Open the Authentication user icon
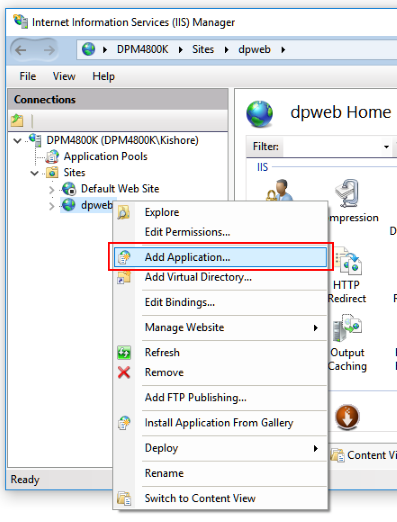Image resolution: width=397 pixels, height=522 pixels. 280,190
